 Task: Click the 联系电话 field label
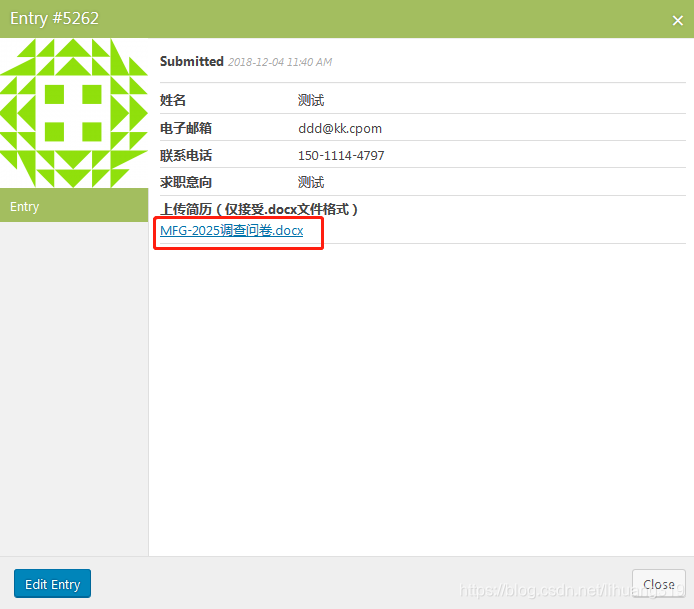coord(186,155)
